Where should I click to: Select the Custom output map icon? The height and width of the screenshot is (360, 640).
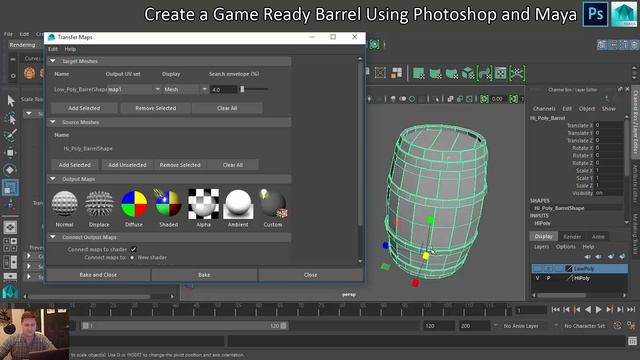click(x=273, y=203)
